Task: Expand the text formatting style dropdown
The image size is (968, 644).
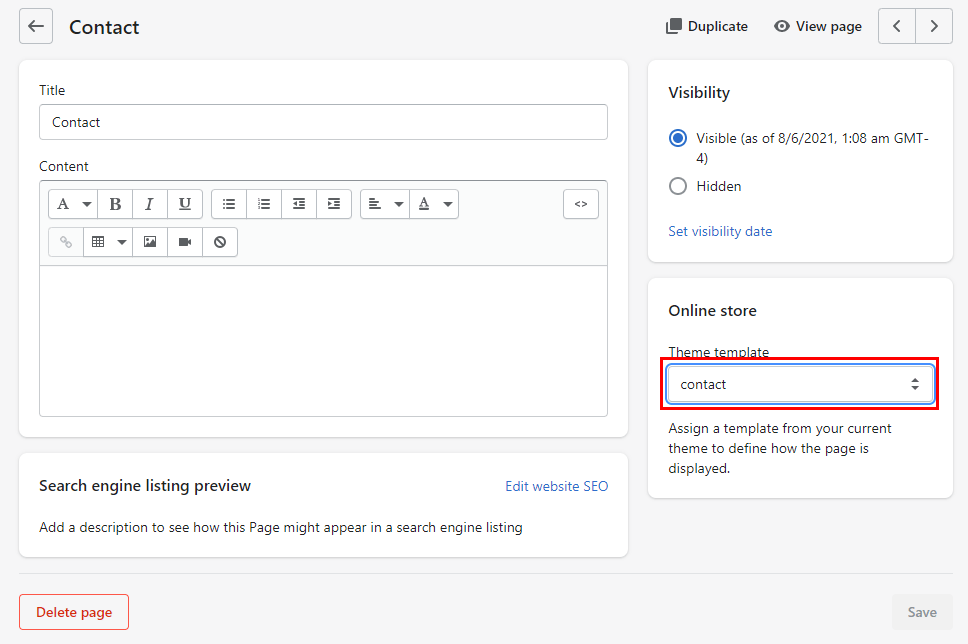Action: [73, 204]
